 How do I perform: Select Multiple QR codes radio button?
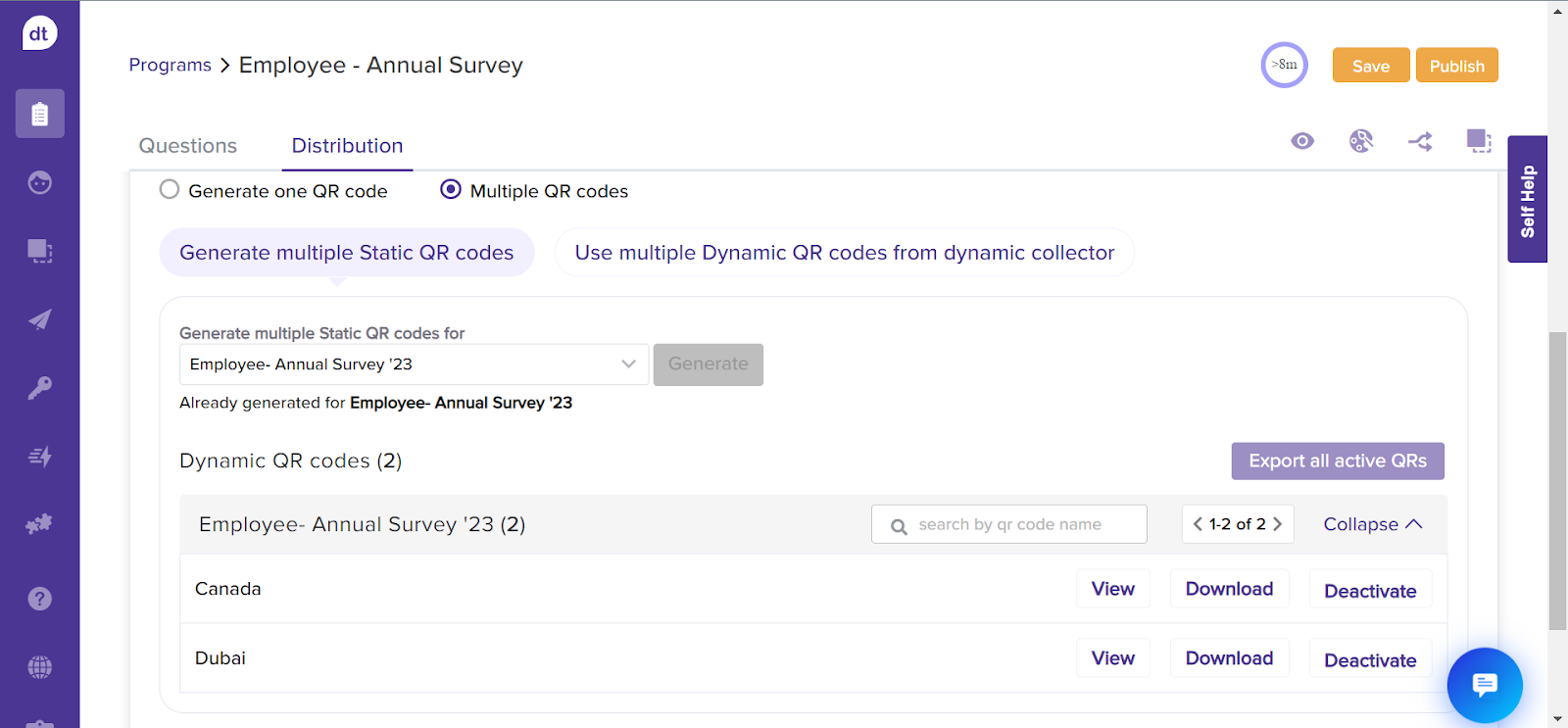click(451, 190)
